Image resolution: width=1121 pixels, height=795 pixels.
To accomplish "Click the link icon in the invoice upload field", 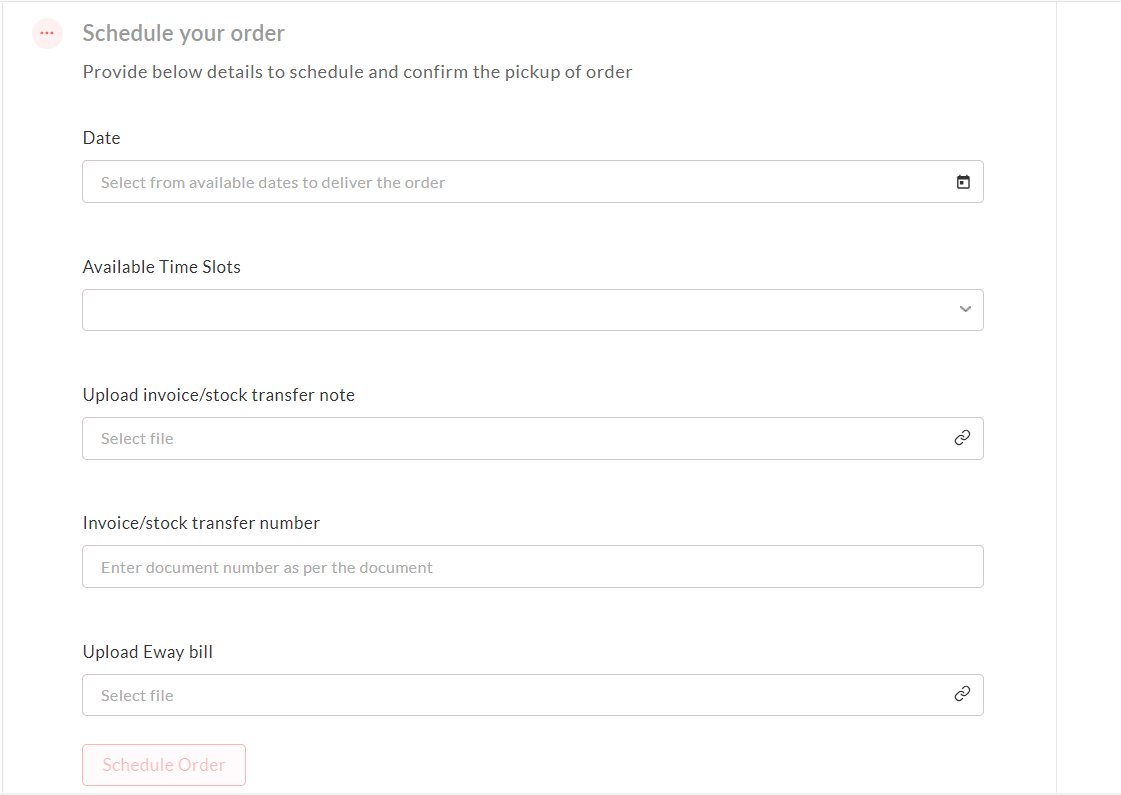I will [x=962, y=438].
